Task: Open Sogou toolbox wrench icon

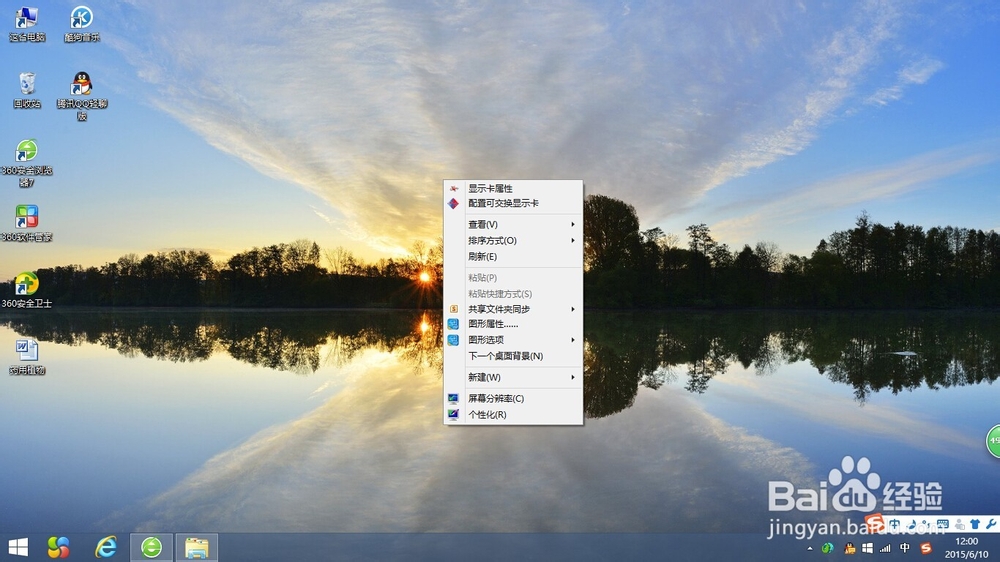Action: pyautogui.click(x=990, y=524)
